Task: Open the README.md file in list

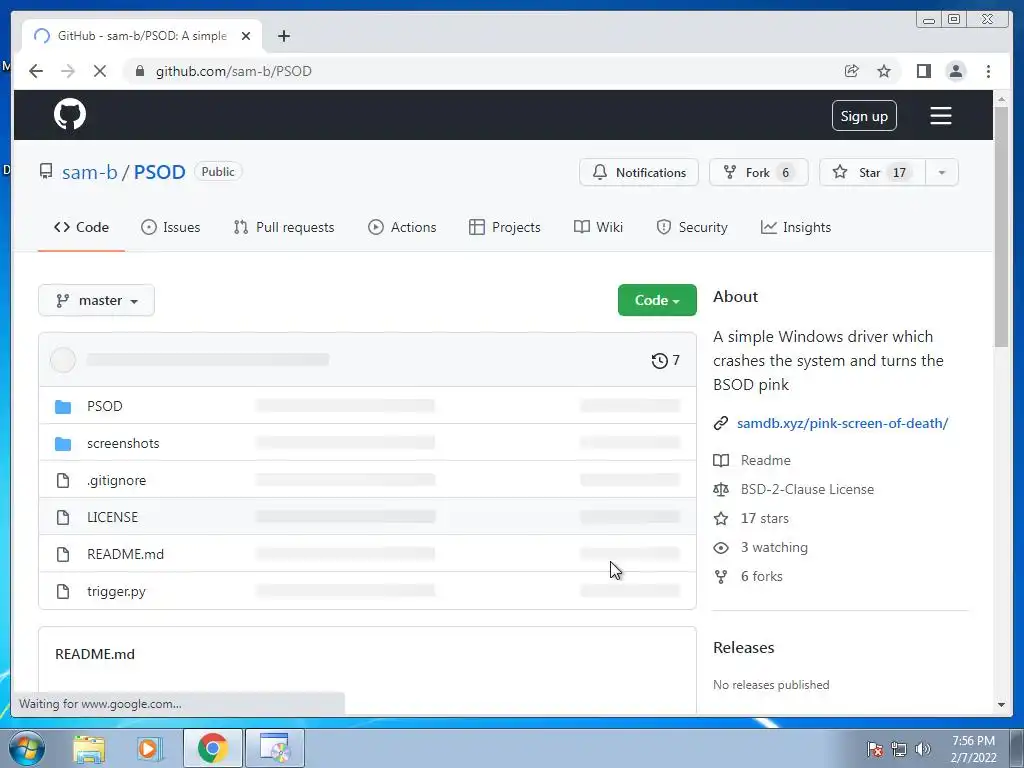Action: 125,554
